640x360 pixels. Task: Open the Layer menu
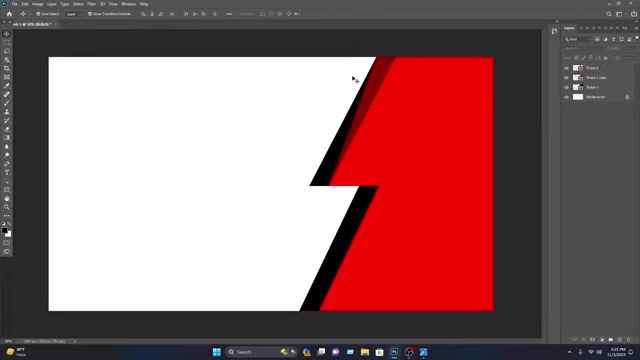(52, 4)
